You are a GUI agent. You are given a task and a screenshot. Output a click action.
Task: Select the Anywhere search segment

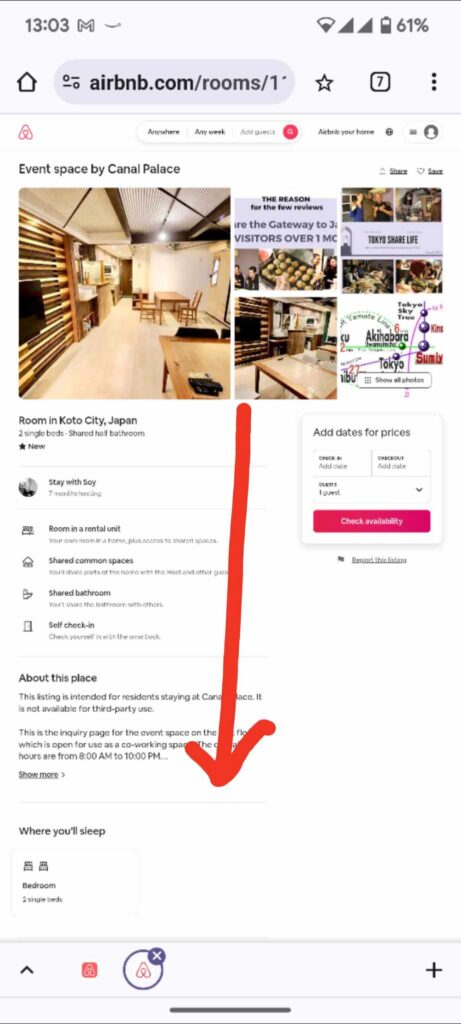[163, 132]
